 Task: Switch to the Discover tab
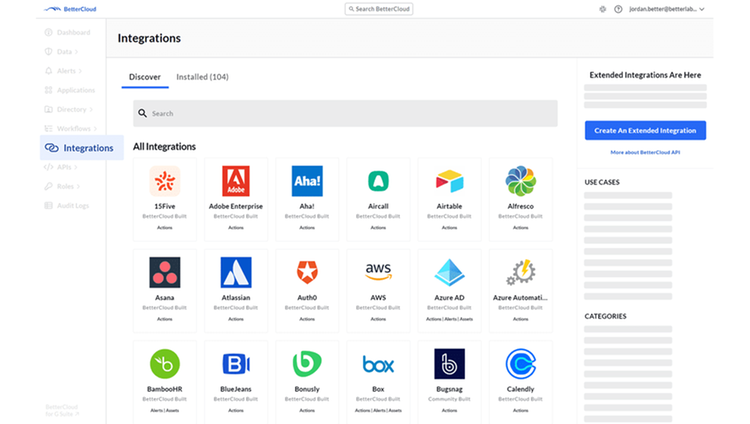[x=145, y=77]
